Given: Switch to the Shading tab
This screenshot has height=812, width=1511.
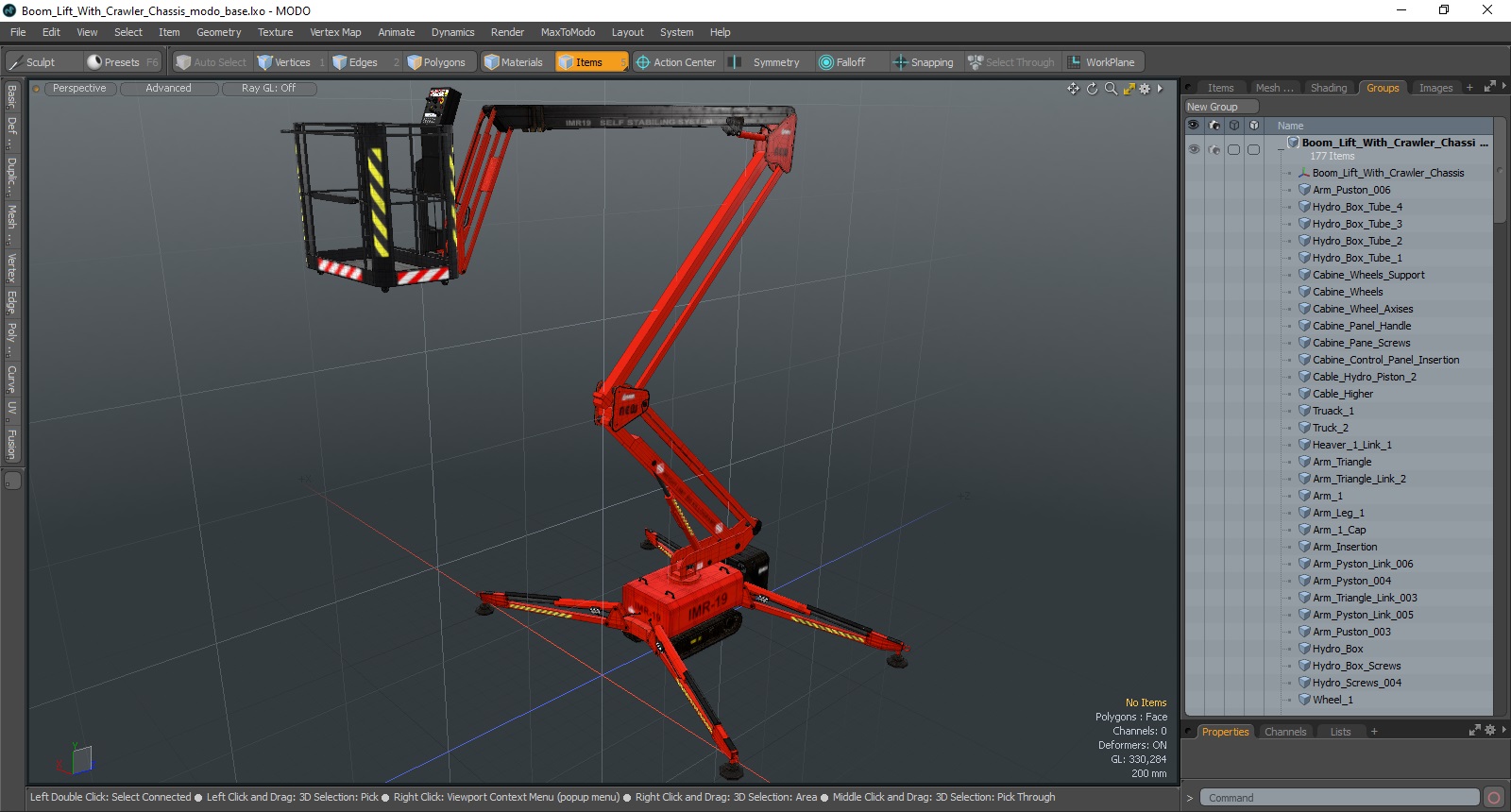Looking at the screenshot, I should [1329, 88].
